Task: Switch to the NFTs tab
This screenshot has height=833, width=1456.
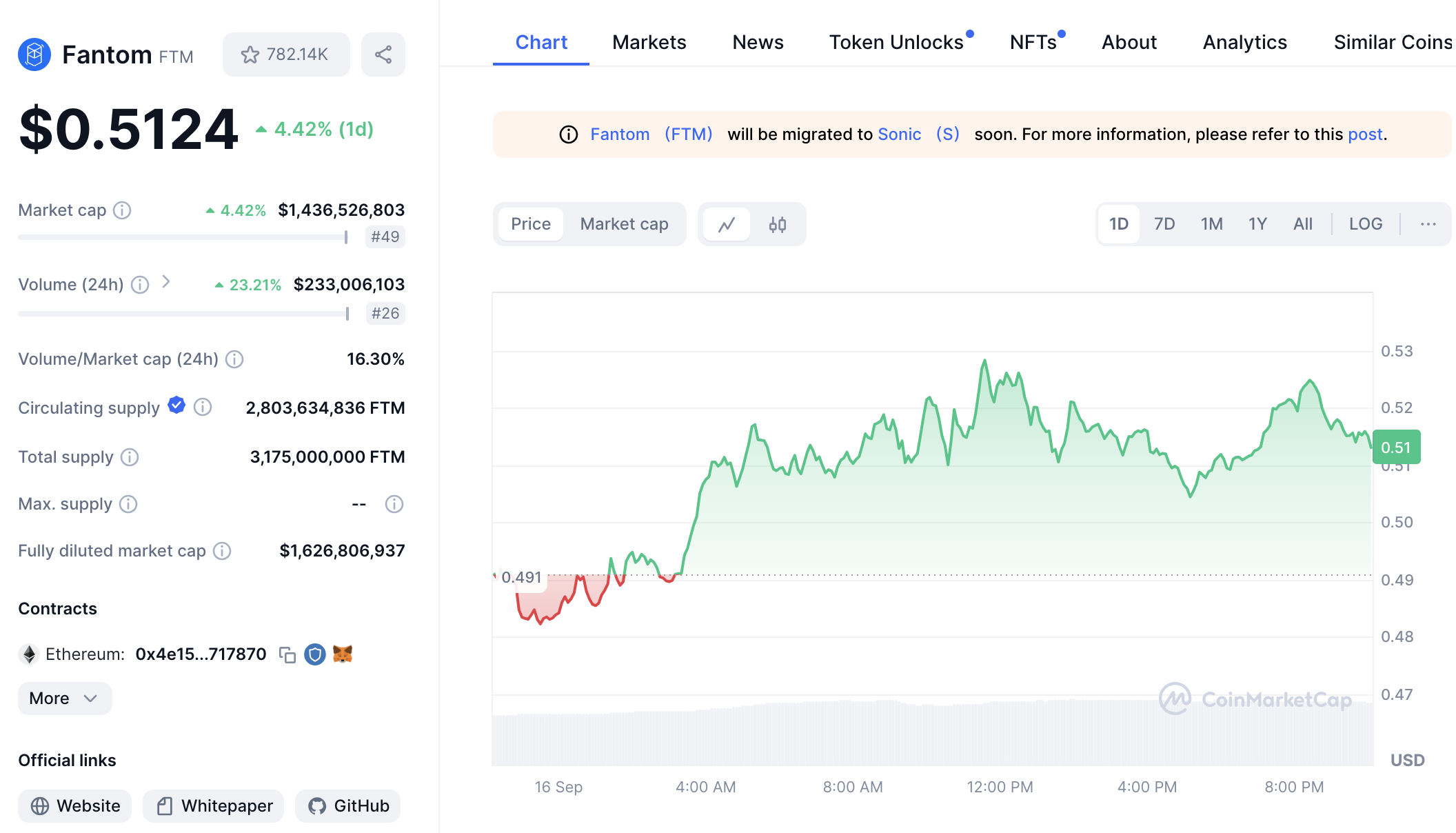Action: pos(1033,42)
